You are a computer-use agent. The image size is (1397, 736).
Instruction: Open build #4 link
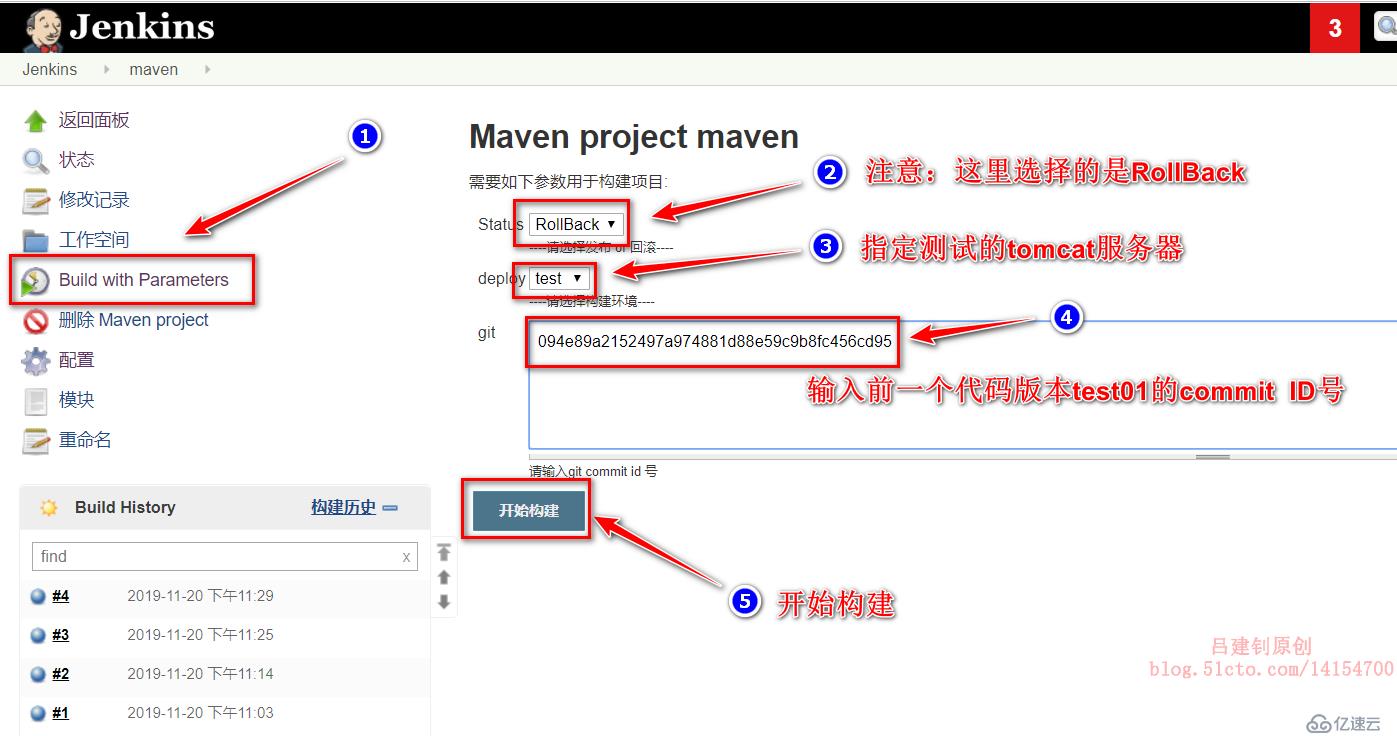click(60, 596)
